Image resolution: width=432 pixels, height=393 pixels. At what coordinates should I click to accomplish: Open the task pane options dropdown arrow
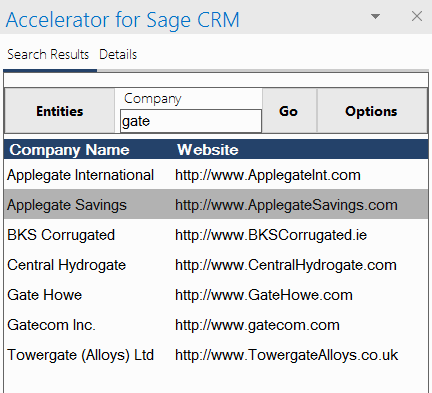pyautogui.click(x=375, y=16)
